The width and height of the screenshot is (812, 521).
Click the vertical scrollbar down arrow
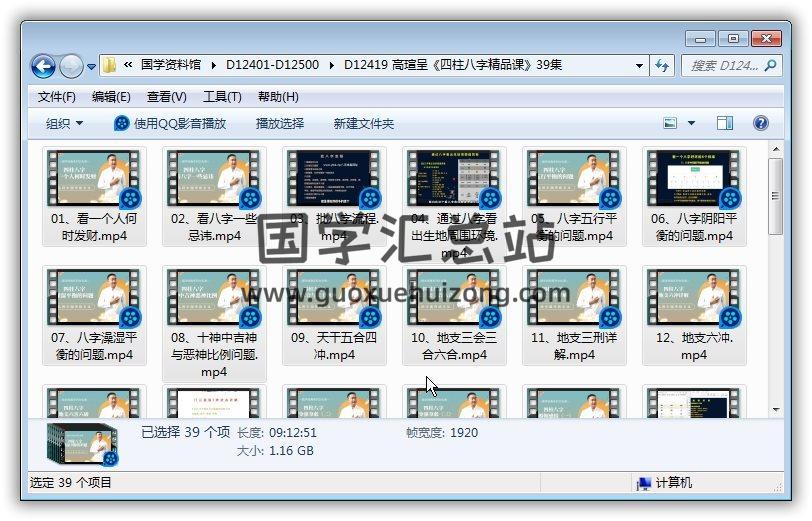[x=775, y=408]
